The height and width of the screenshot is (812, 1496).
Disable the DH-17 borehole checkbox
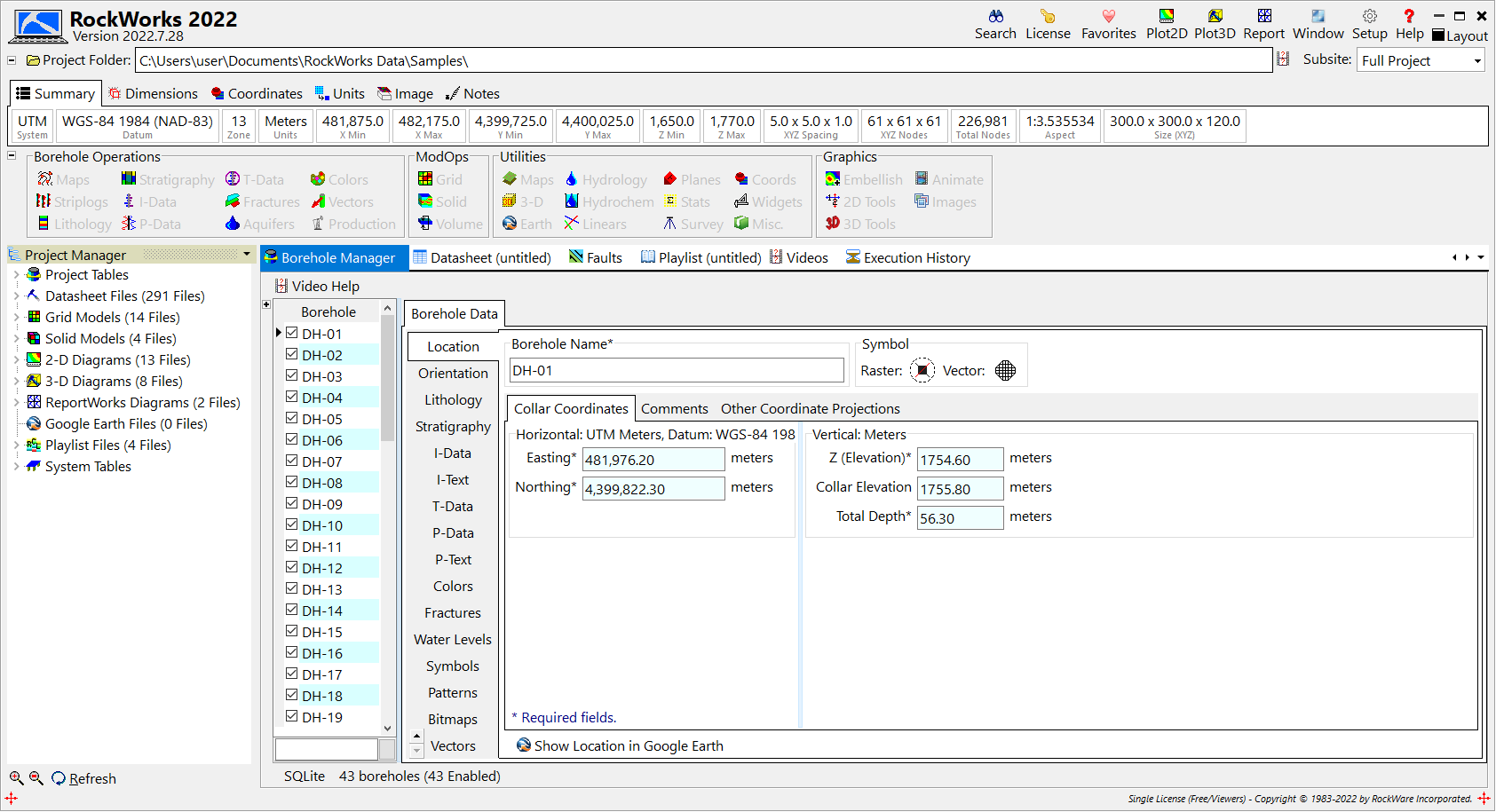pos(291,674)
